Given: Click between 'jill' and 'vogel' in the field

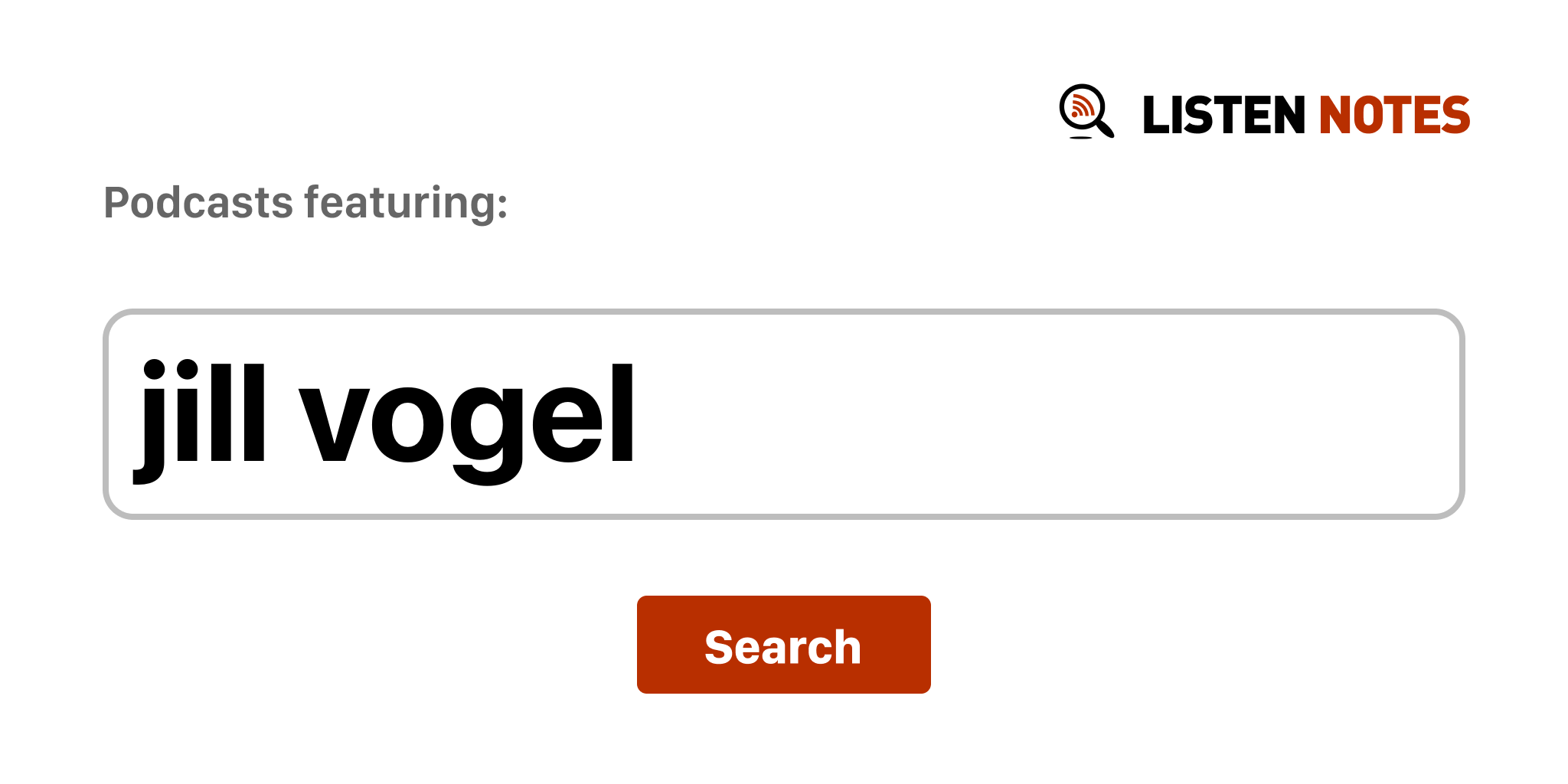Looking at the screenshot, I should (x=283, y=414).
